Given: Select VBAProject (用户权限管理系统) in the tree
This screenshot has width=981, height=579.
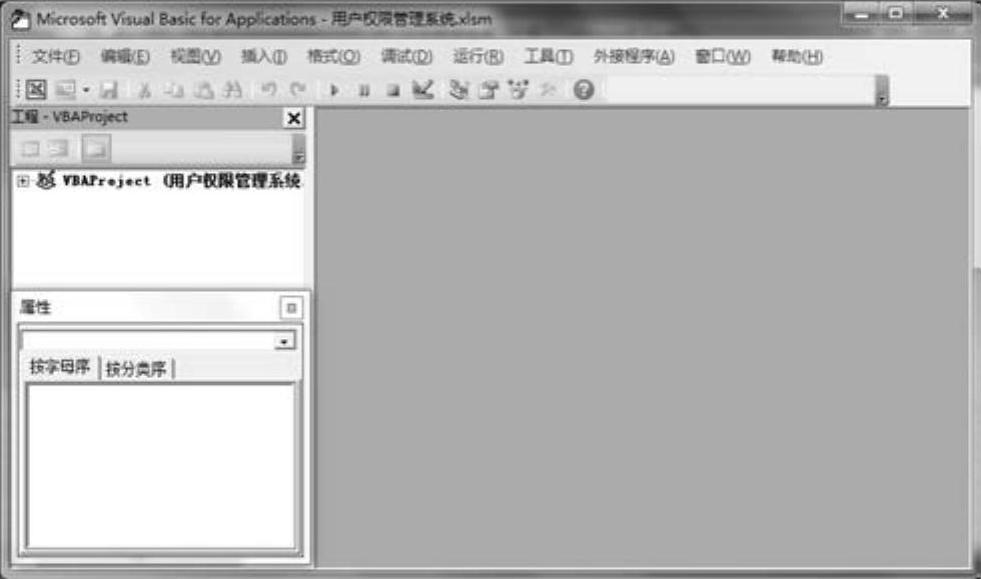Looking at the screenshot, I should [x=181, y=181].
